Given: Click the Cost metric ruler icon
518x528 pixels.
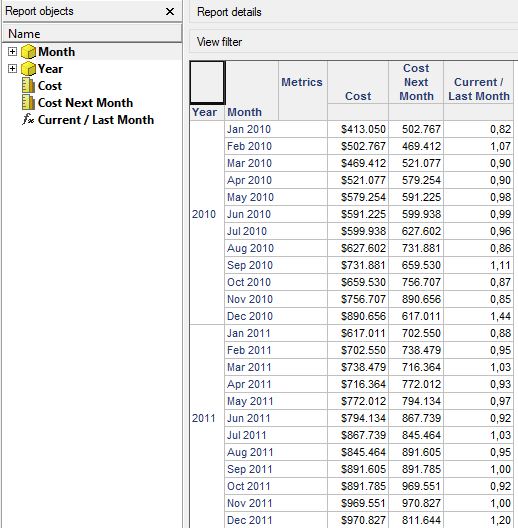Looking at the screenshot, I should pyautogui.click(x=28, y=86).
